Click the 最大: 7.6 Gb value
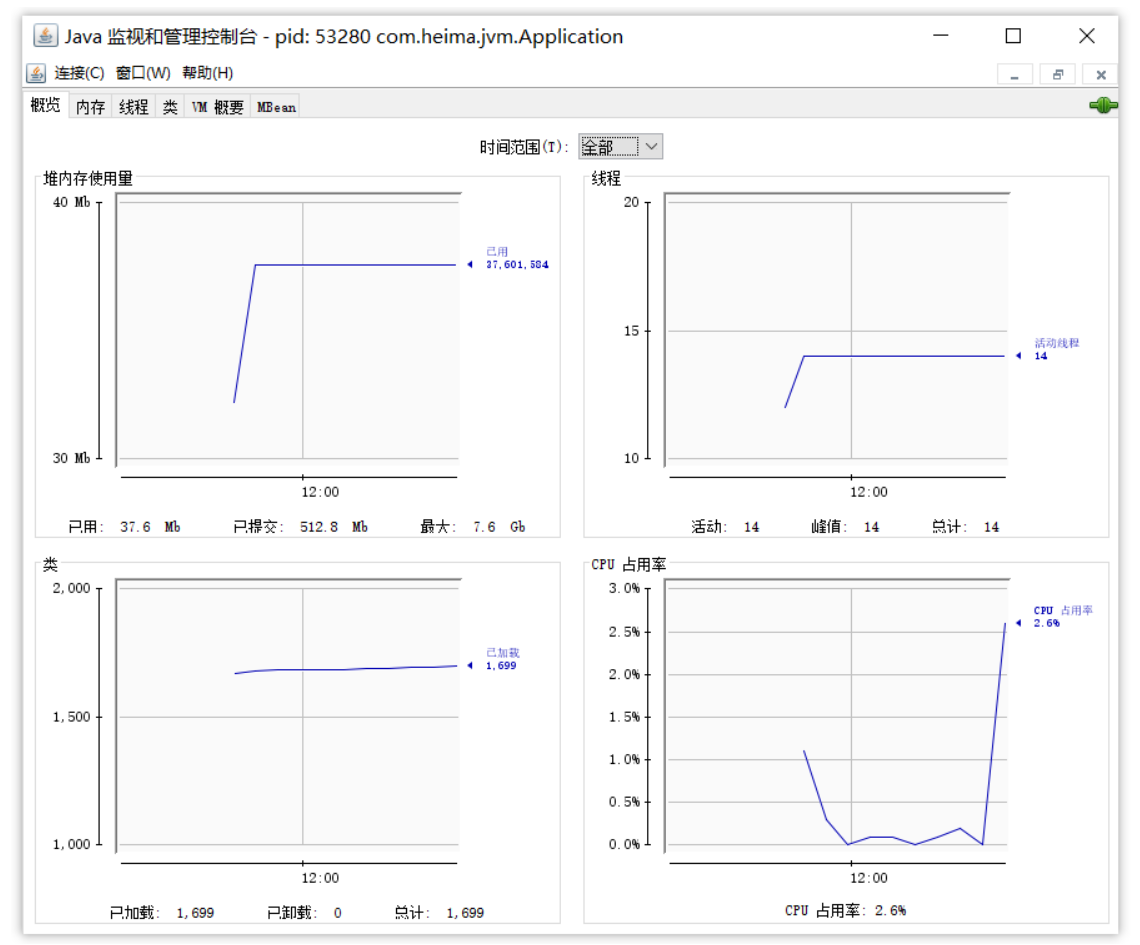Screen dimensions: 1140x945 coord(473,527)
